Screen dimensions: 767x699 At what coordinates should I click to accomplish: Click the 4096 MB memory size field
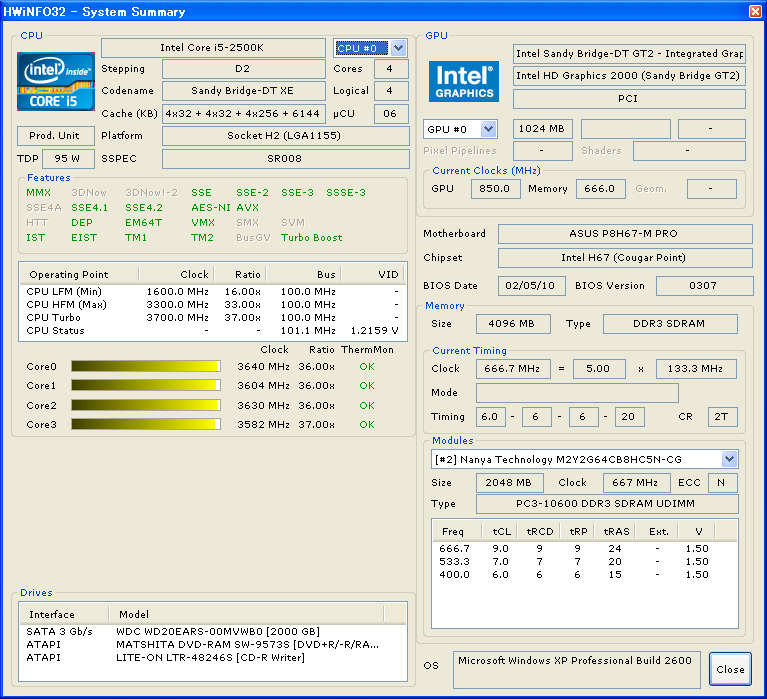(513, 324)
